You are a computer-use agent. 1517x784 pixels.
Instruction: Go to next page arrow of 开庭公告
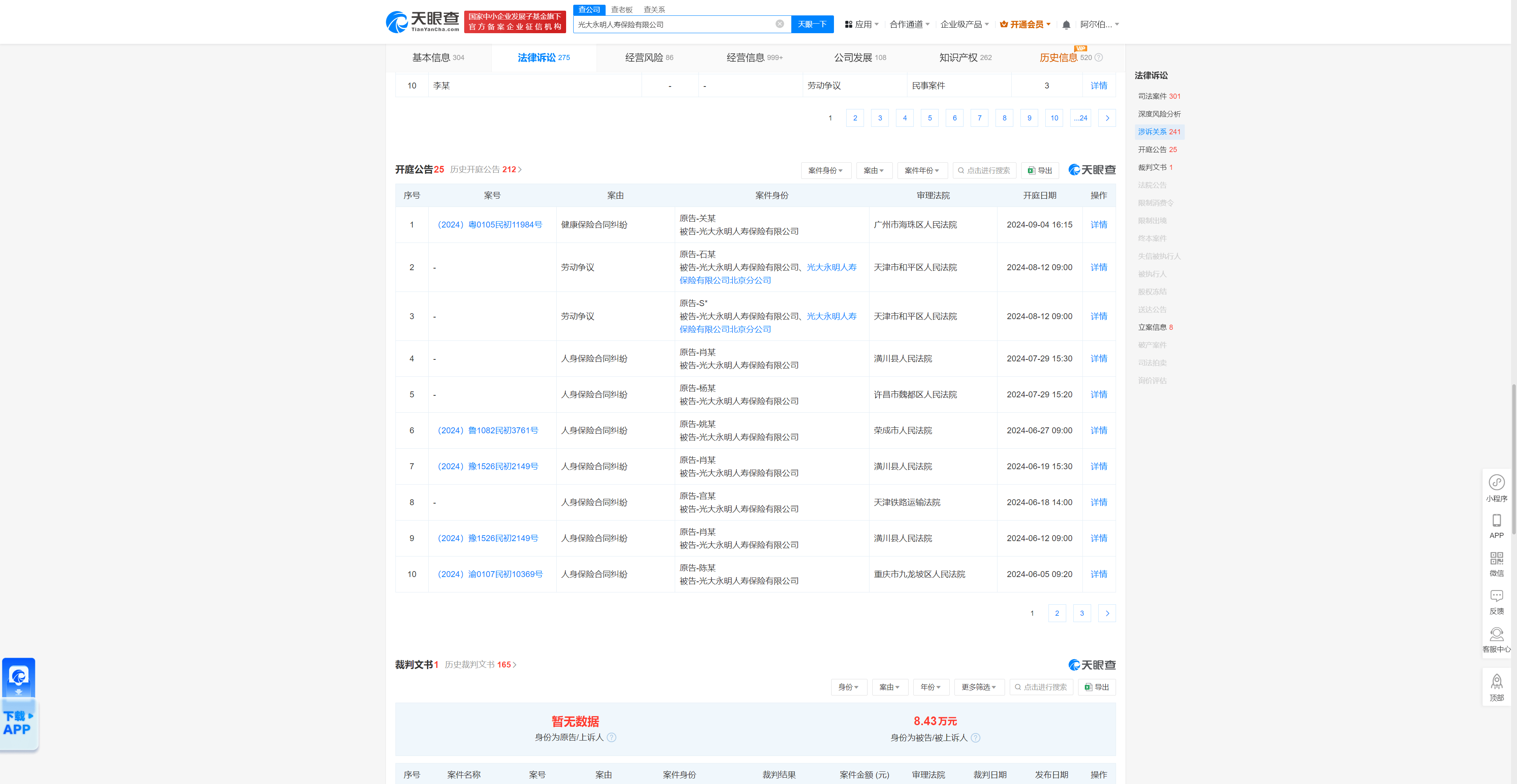click(x=1107, y=613)
